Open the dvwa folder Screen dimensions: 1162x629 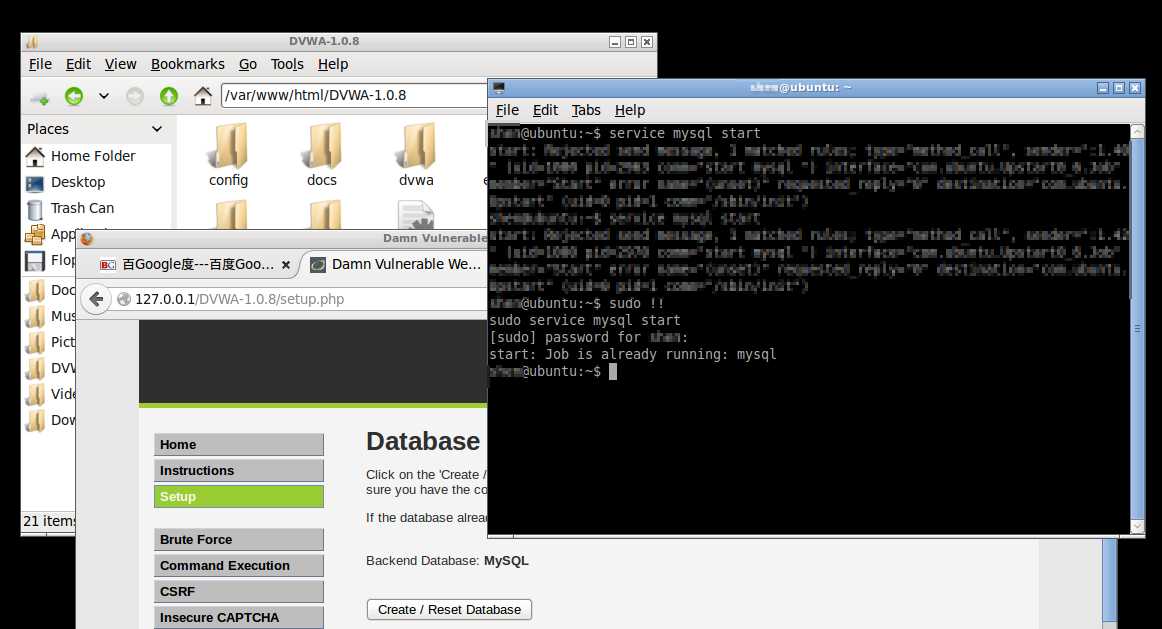(416, 155)
